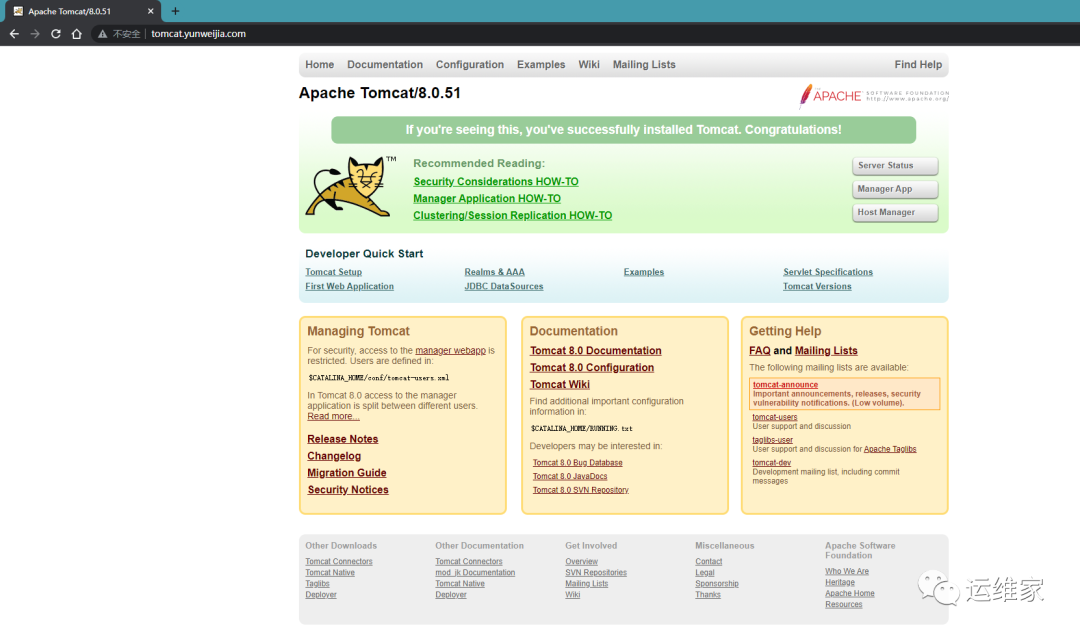The width and height of the screenshot is (1080, 637).
Task: Click the Host Manager button
Action: (x=895, y=213)
